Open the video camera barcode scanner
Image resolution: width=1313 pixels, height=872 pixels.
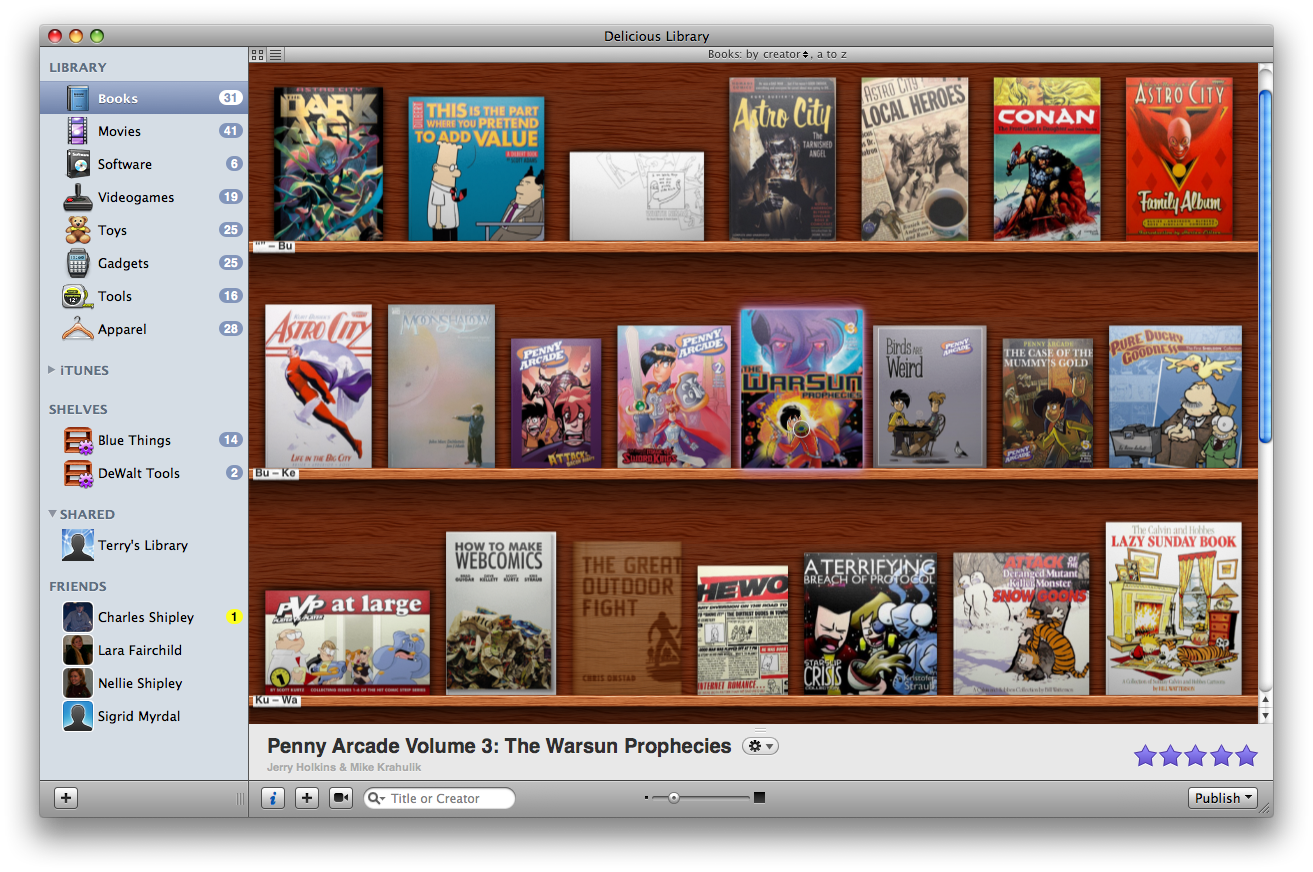click(341, 798)
